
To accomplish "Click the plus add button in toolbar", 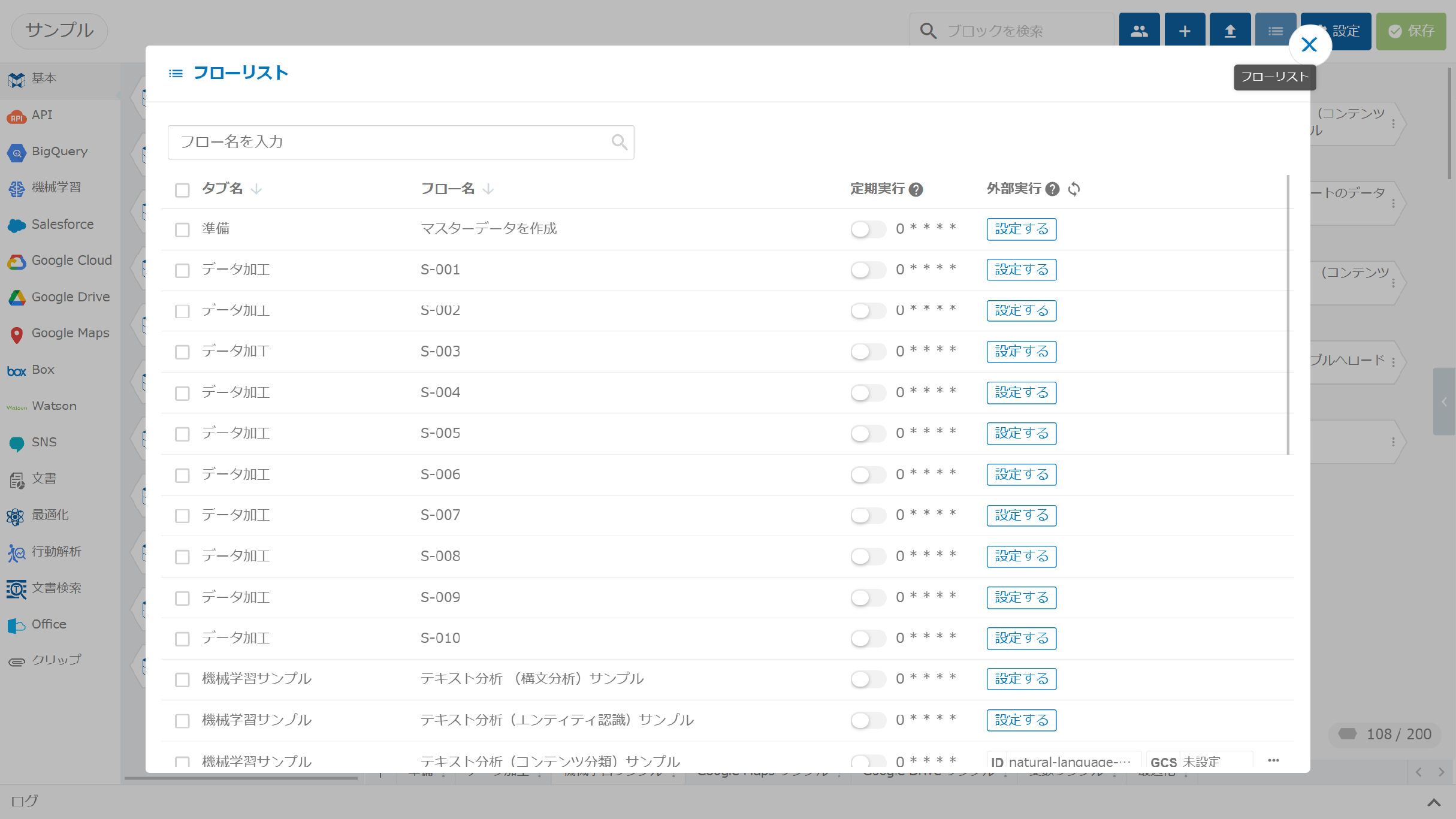I will (1185, 31).
